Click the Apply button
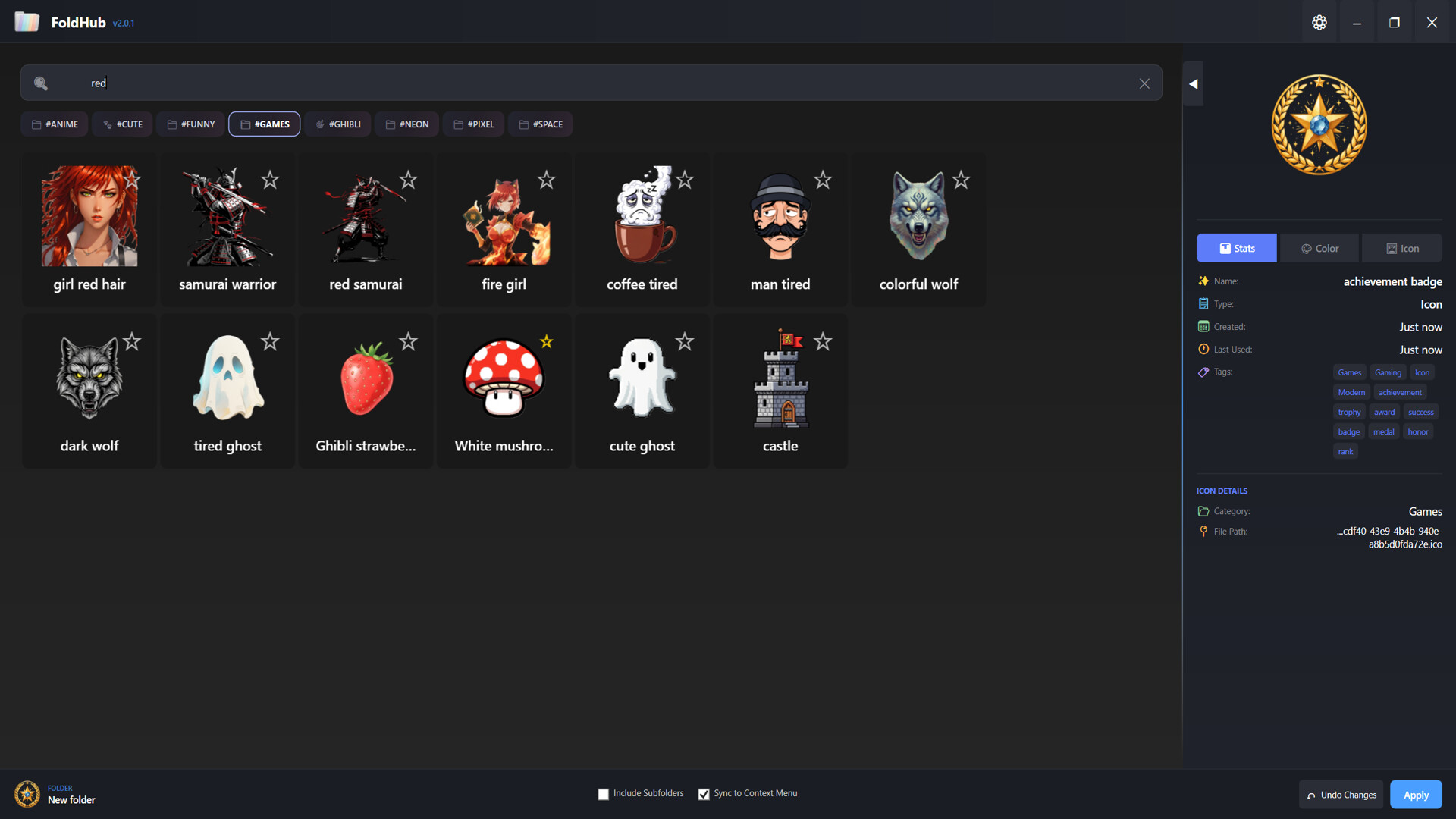This screenshot has height=819, width=1456. [x=1415, y=794]
